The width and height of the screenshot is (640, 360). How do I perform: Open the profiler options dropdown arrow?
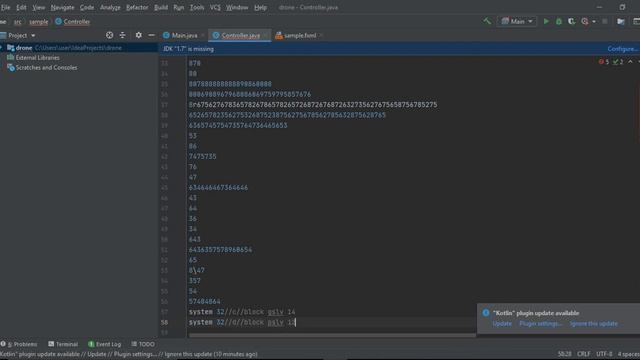(594, 21)
